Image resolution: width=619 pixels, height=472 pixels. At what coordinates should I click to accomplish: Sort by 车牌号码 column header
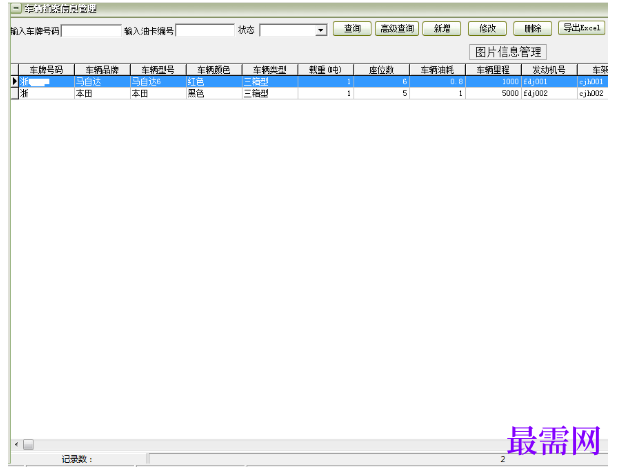pos(47,70)
